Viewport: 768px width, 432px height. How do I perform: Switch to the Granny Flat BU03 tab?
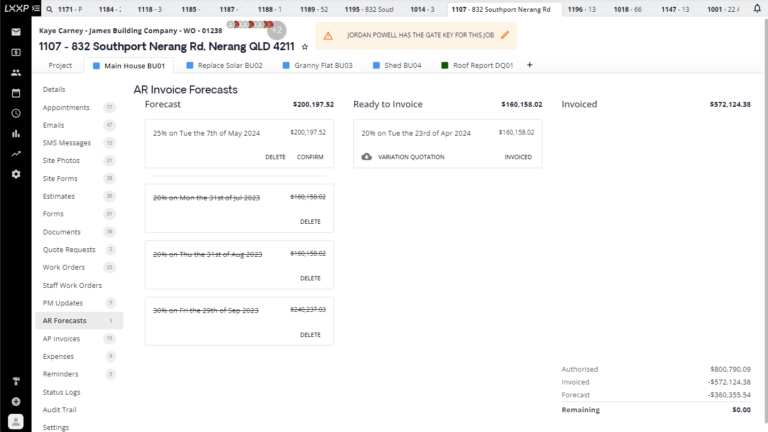point(318,65)
